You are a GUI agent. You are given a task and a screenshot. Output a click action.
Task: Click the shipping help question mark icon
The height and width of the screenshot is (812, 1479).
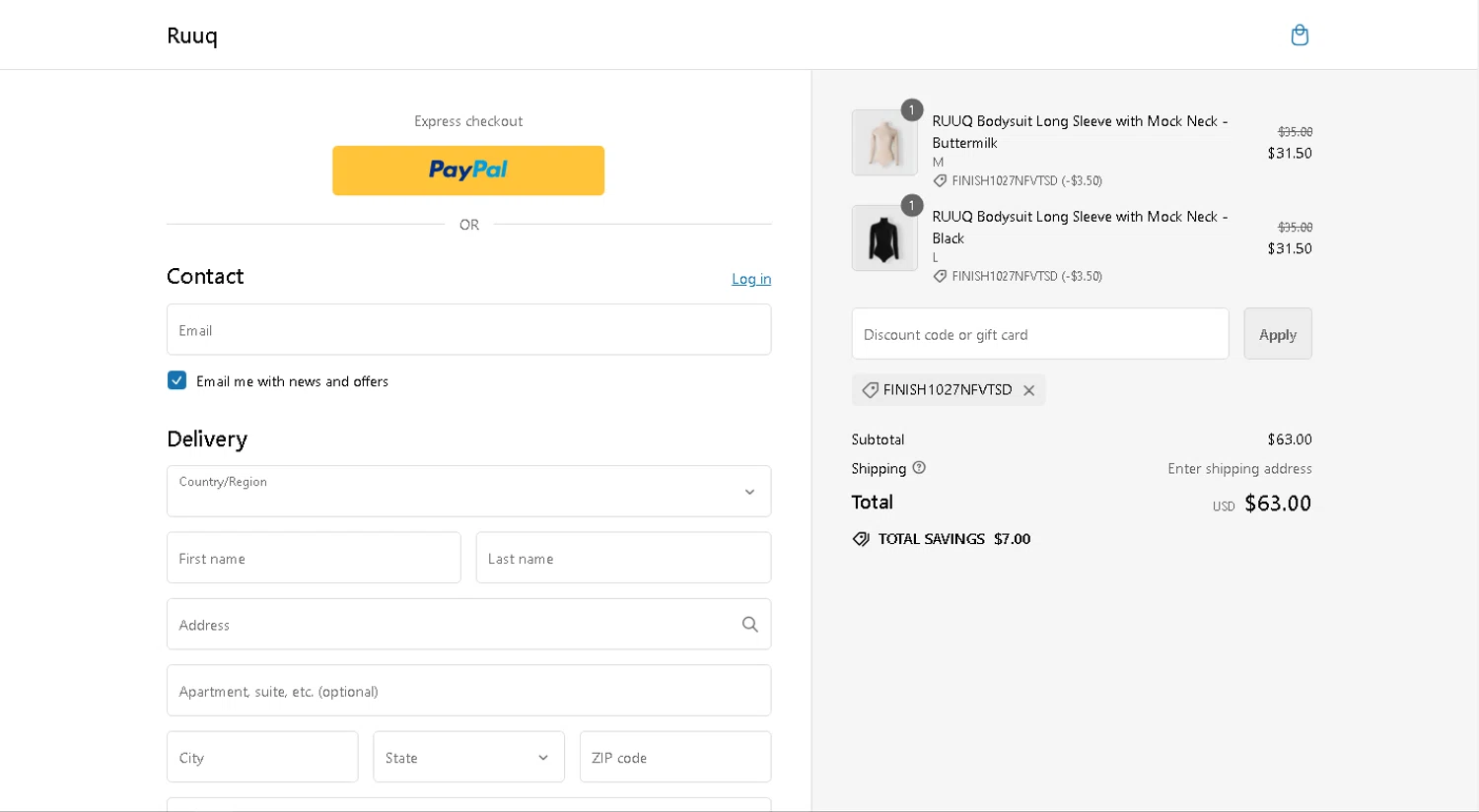tap(919, 468)
